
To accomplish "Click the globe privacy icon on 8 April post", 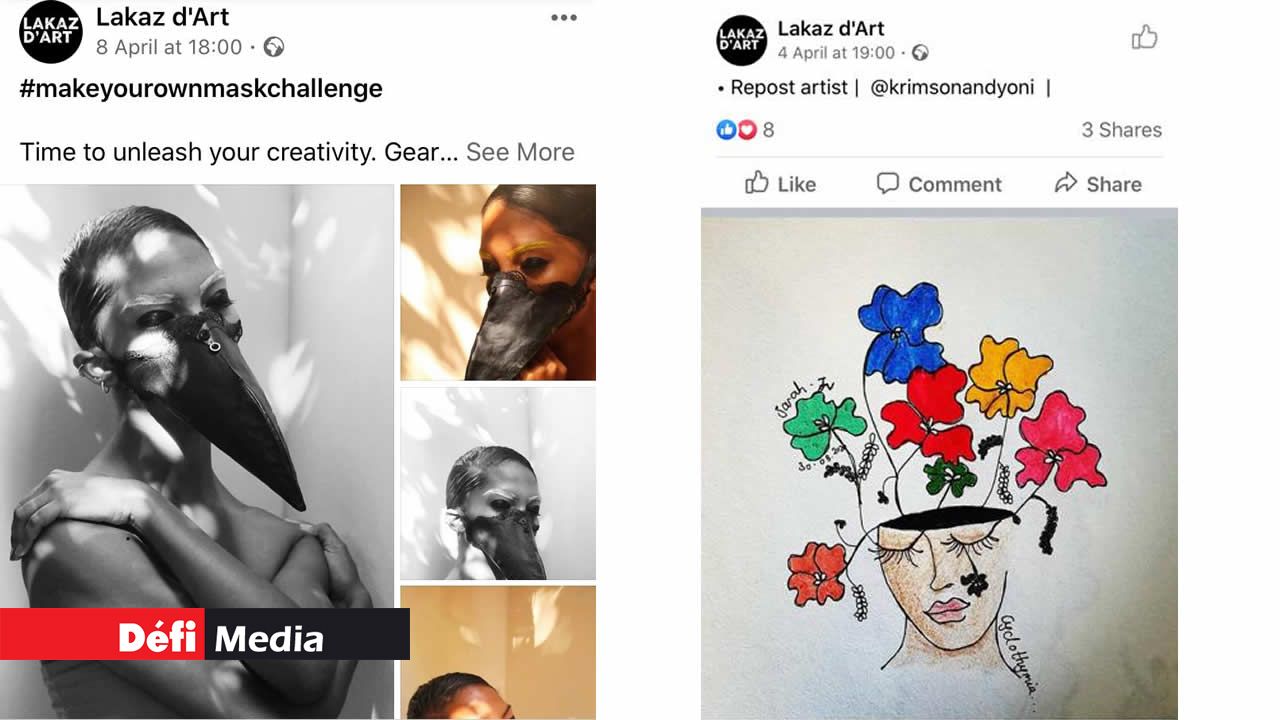I will (273, 47).
